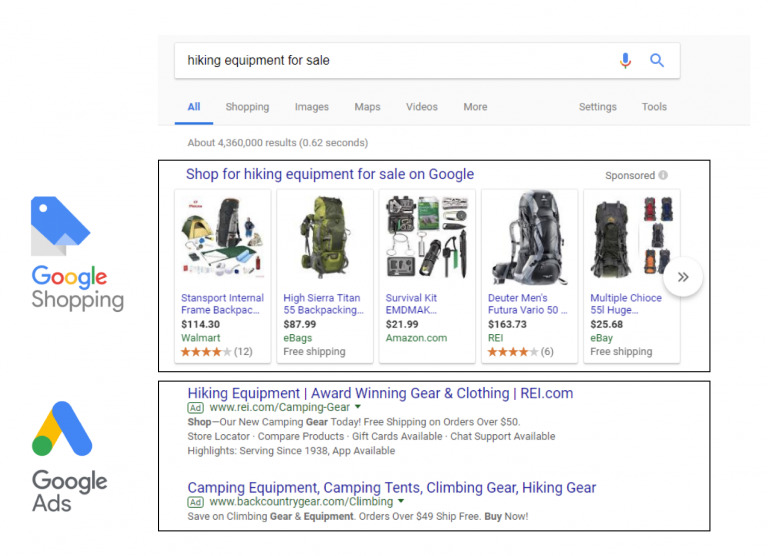Open the Hiking Equipment REI.com ad headline

point(380,393)
